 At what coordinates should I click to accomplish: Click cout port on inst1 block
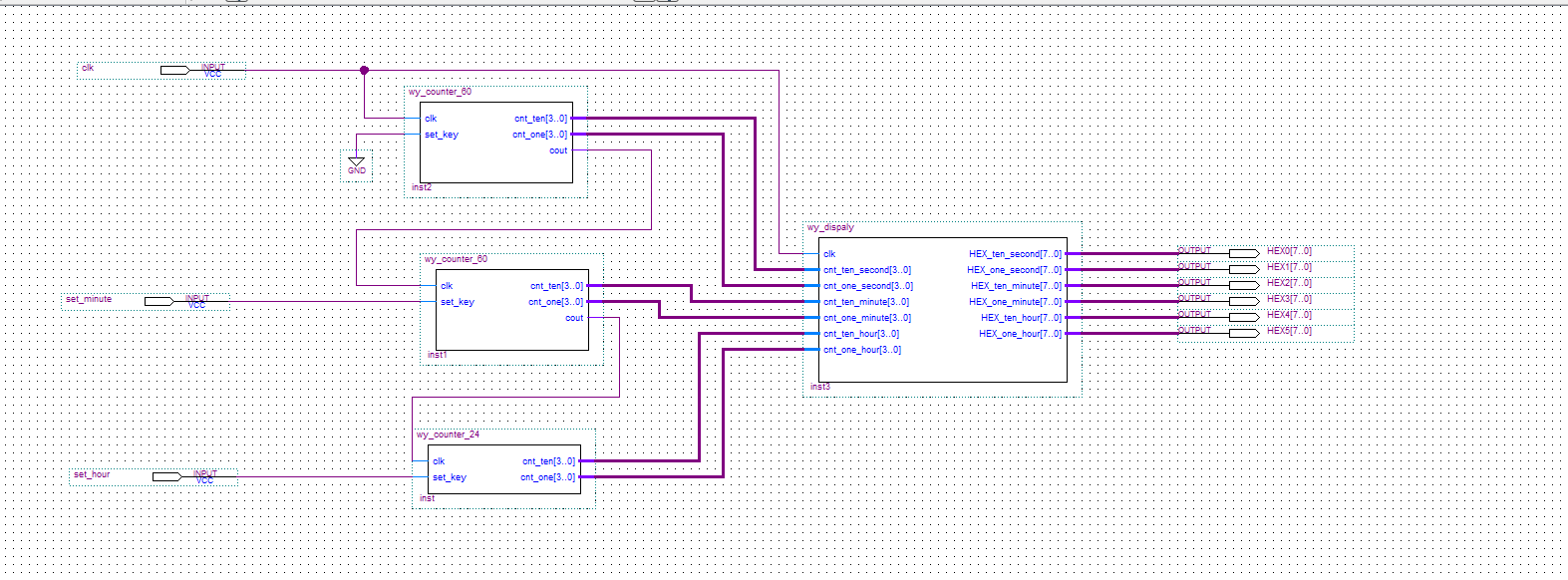[x=574, y=318]
